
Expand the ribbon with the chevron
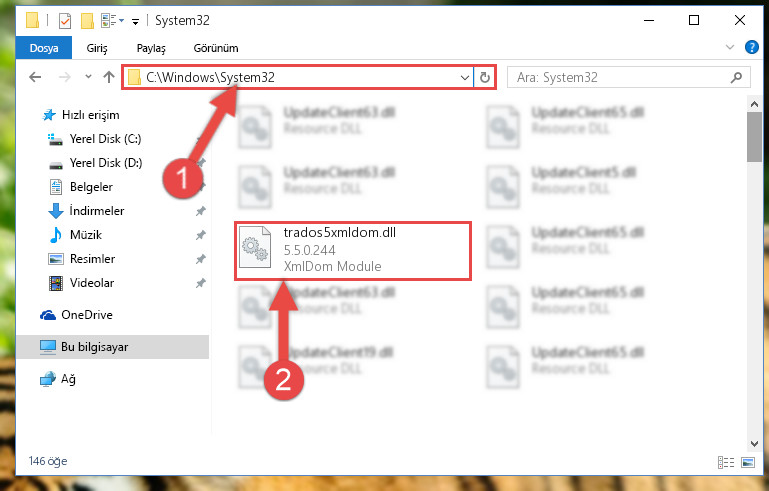(x=730, y=47)
